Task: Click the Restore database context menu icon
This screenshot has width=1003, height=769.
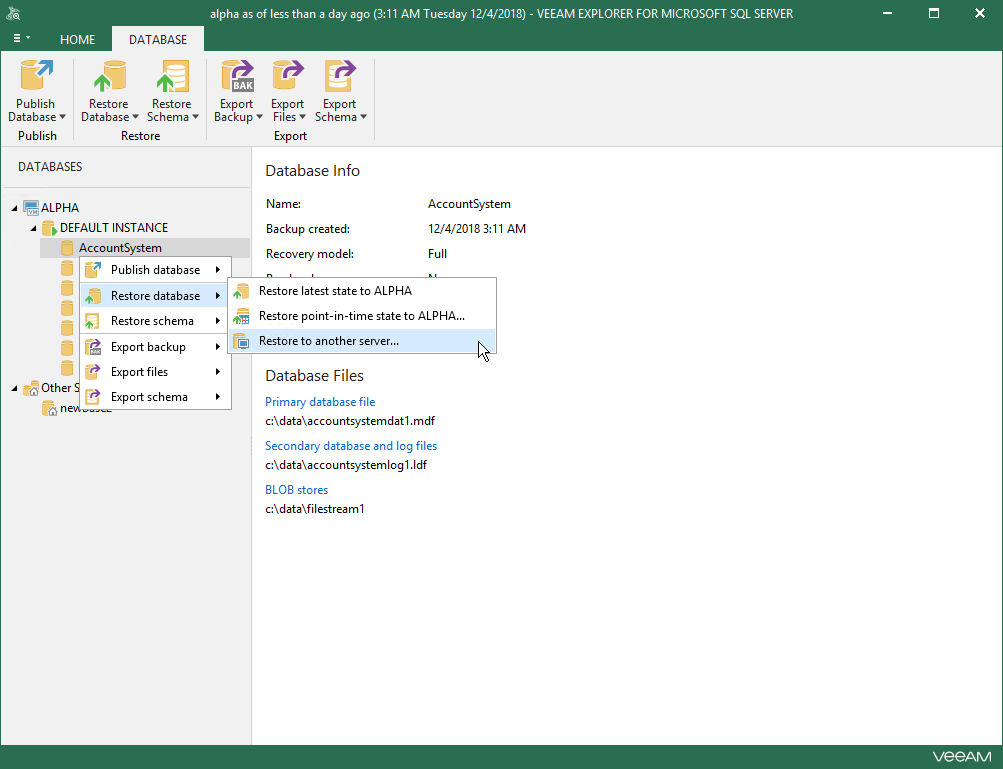Action: point(93,296)
